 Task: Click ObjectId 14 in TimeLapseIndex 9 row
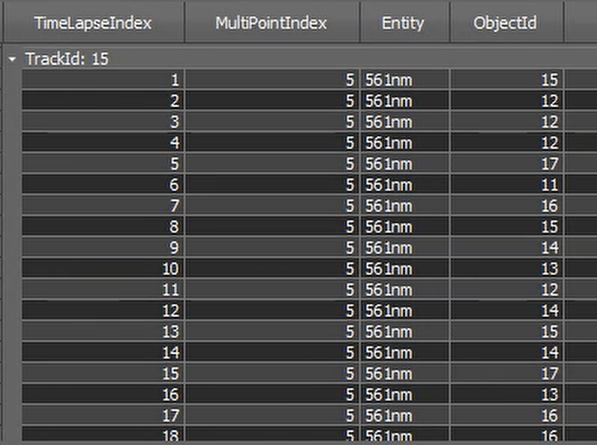pos(507,247)
